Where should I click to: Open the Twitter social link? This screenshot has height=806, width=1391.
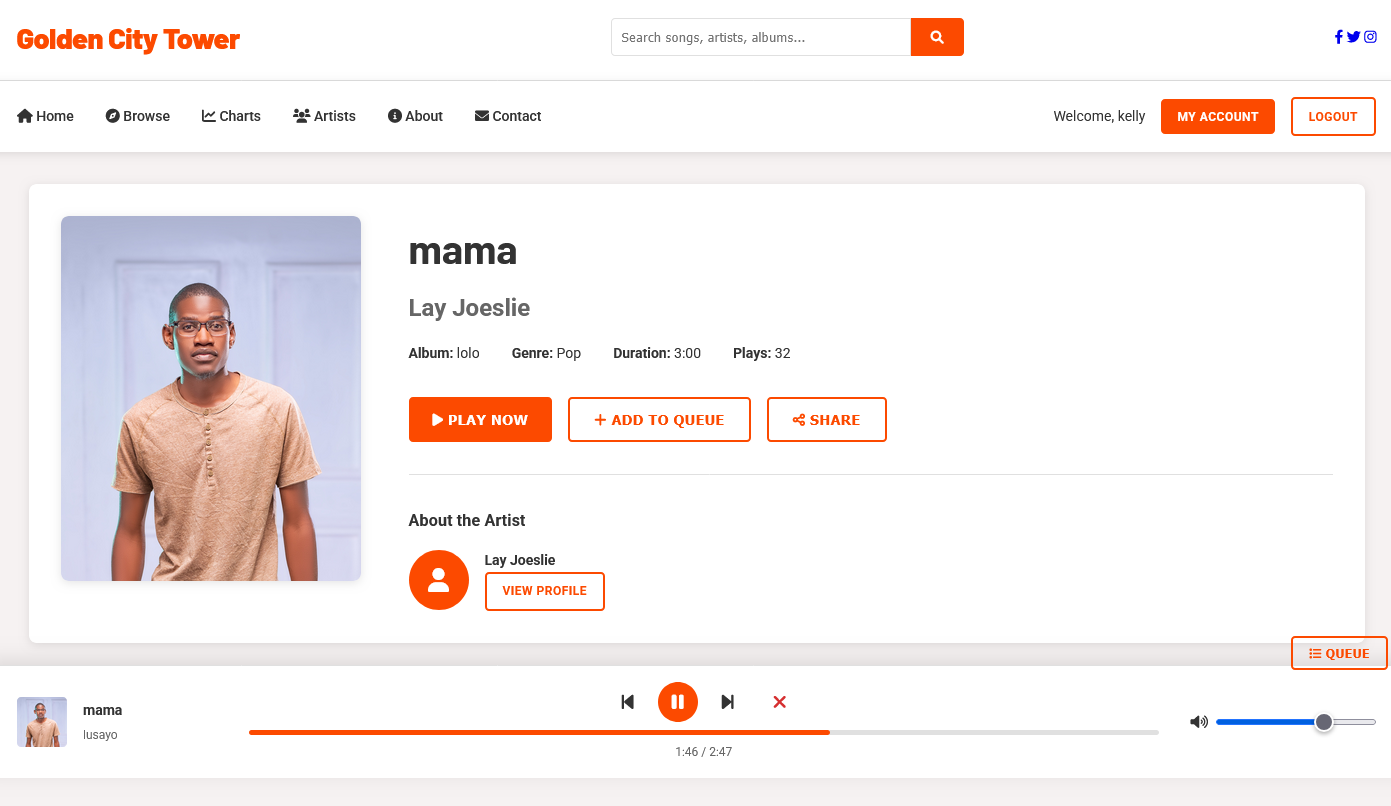point(1354,37)
